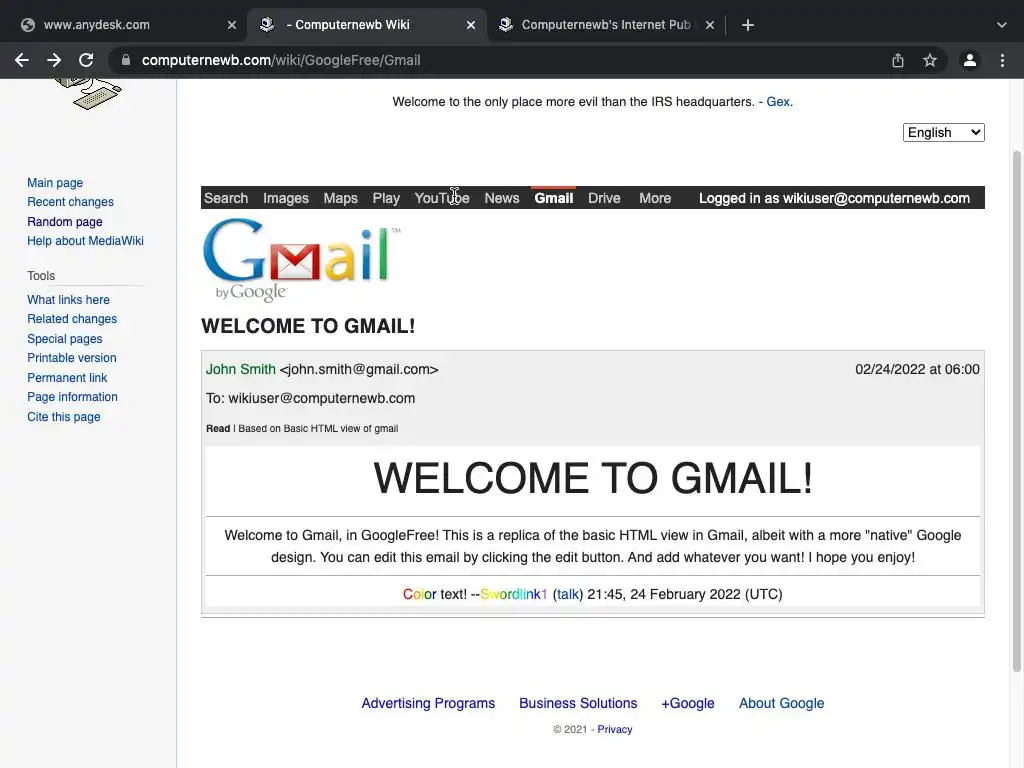Open the Gex link in the tagline
The image size is (1024, 768).
tap(778, 102)
